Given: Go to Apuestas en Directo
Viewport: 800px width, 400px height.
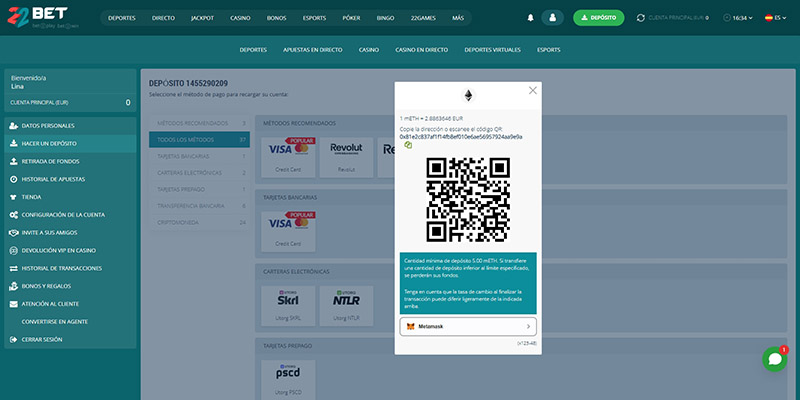Looking at the screenshot, I should pyautogui.click(x=313, y=50).
